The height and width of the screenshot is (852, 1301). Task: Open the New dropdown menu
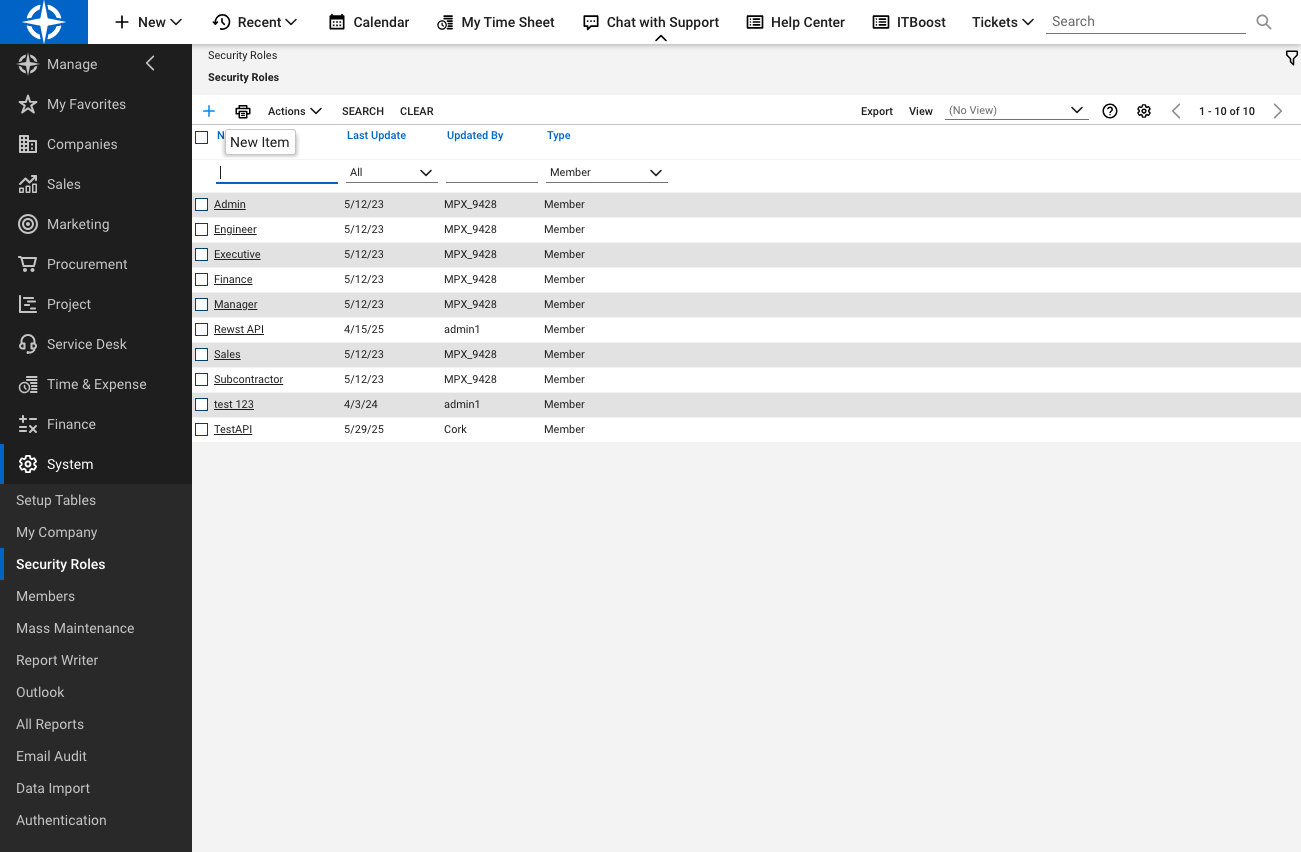click(148, 22)
